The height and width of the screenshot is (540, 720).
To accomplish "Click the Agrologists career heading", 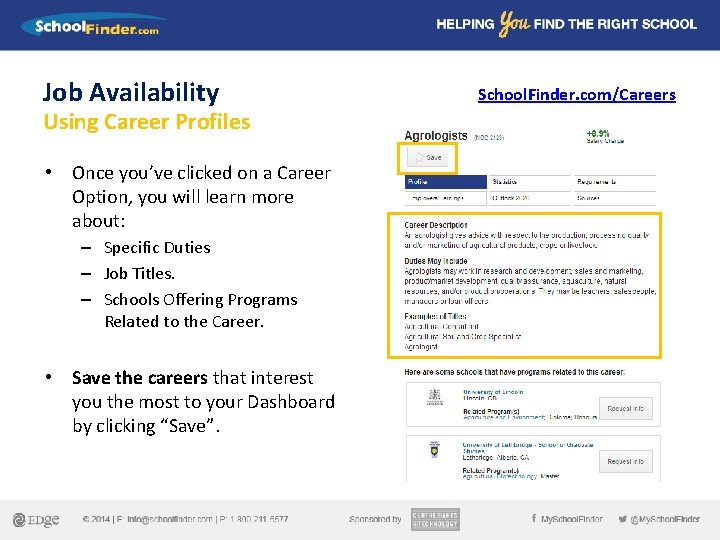I will (436, 136).
